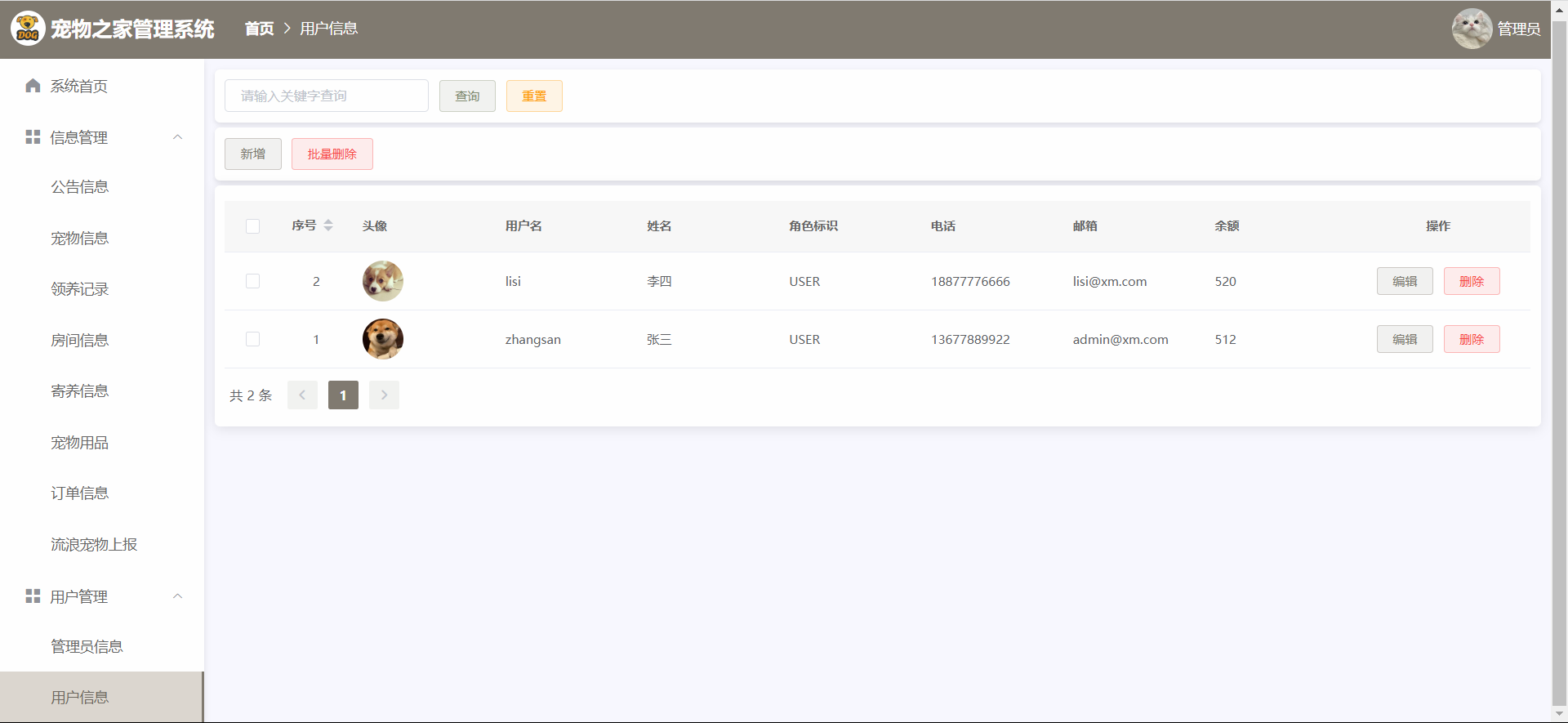The width and height of the screenshot is (1568, 723).
Task: Click the 用户信息 breadcrumb text
Action: click(328, 29)
